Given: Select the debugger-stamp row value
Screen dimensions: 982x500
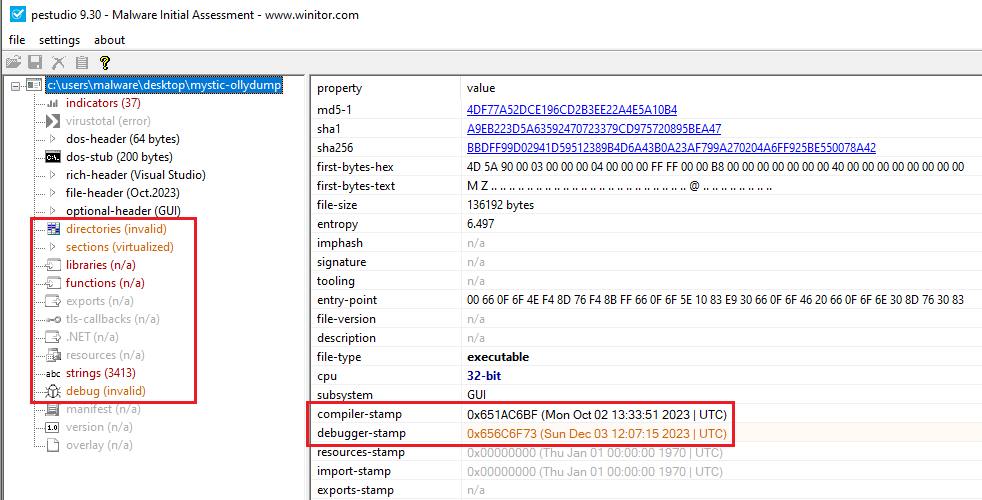Looking at the screenshot, I should click(597, 433).
